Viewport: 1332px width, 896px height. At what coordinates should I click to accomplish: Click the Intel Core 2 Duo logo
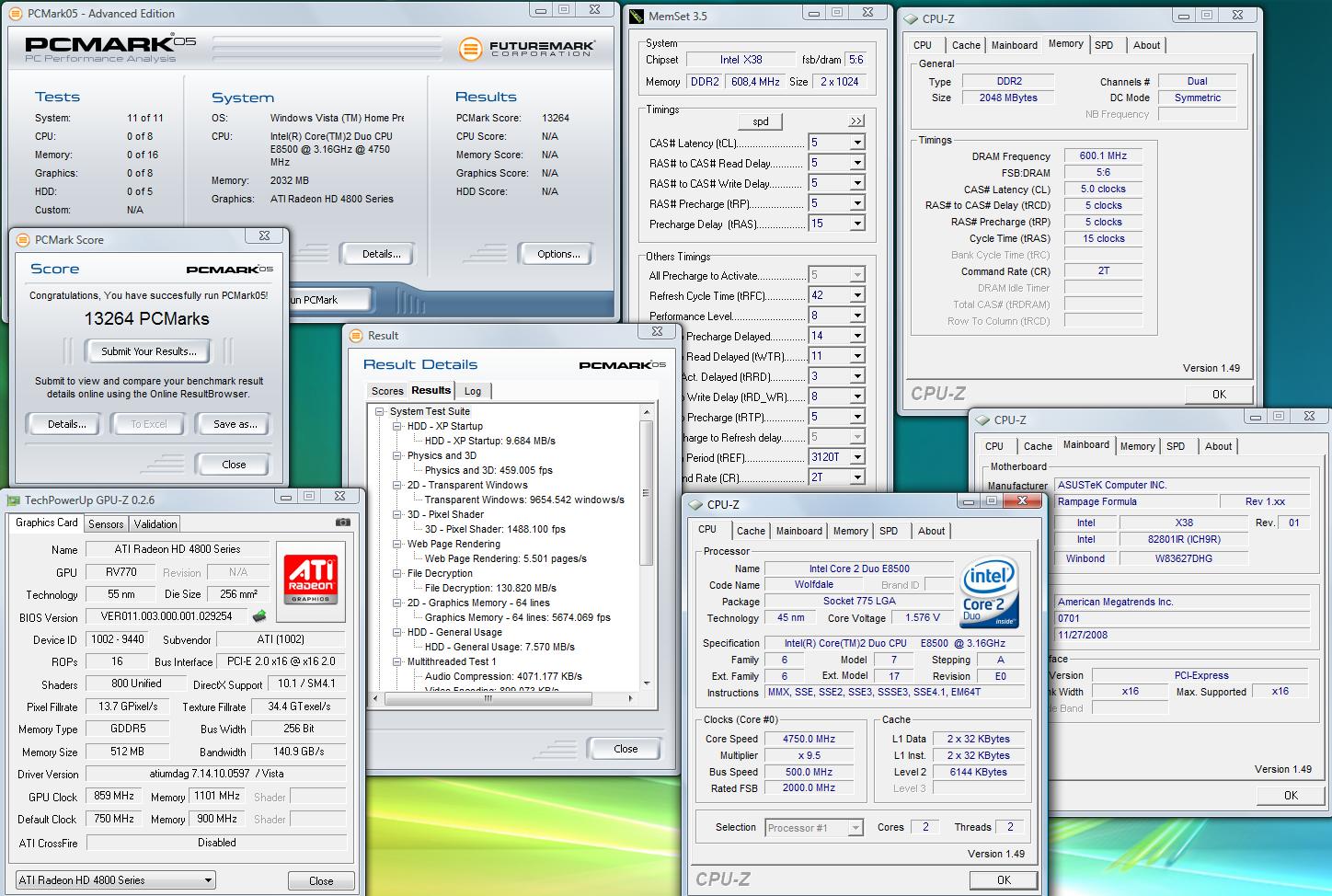988,593
